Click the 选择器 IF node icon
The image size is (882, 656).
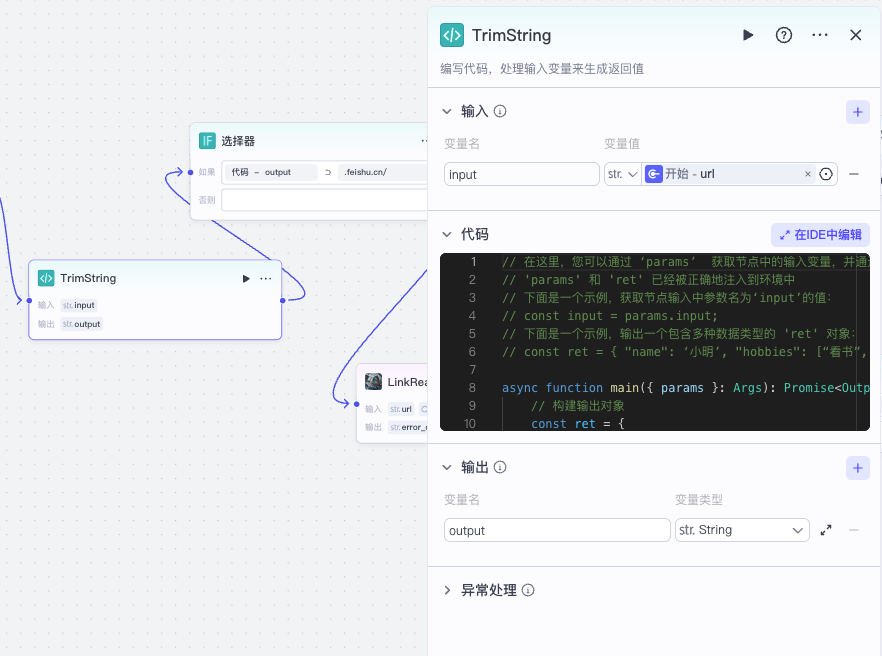click(207, 141)
